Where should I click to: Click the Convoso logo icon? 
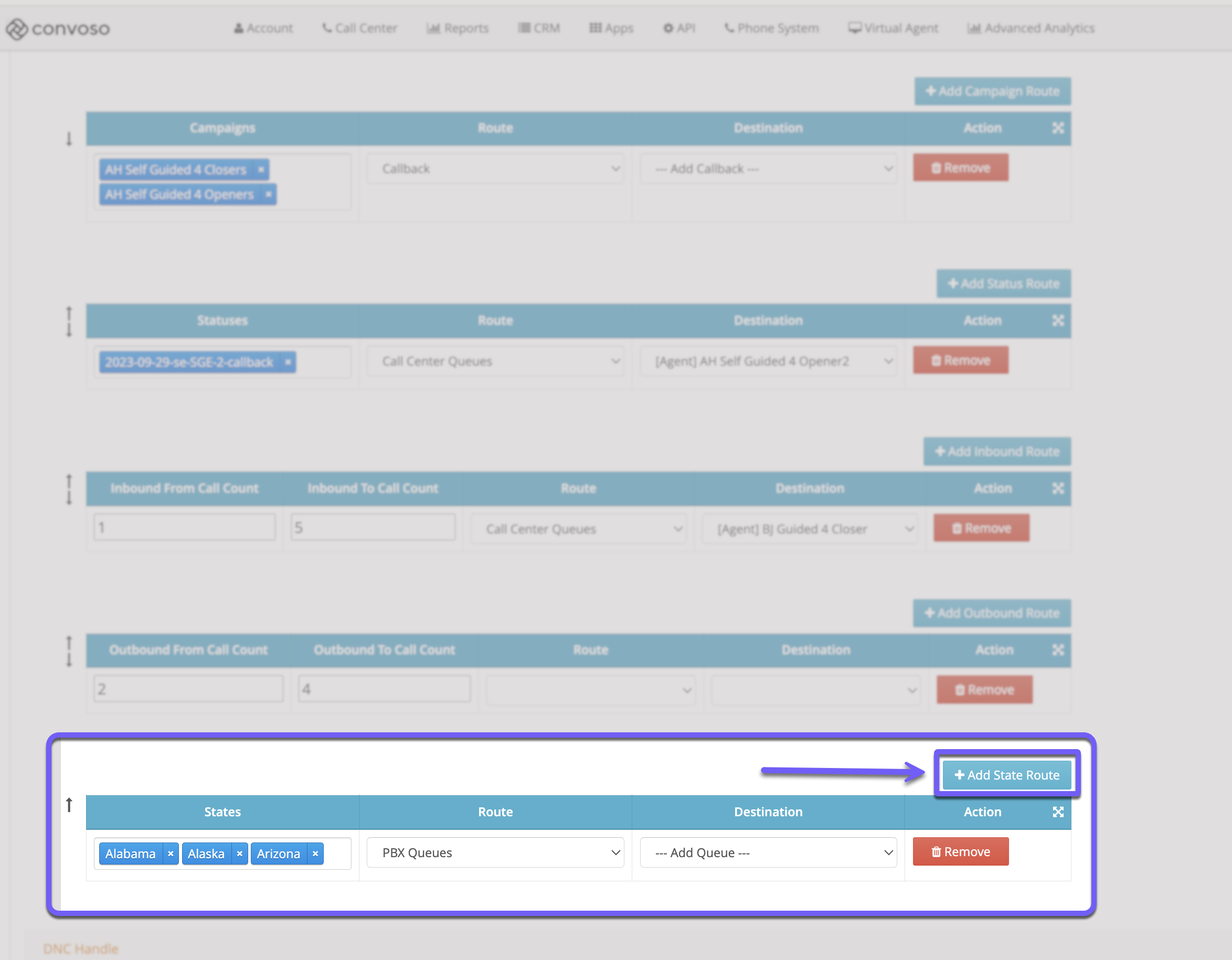point(16,29)
